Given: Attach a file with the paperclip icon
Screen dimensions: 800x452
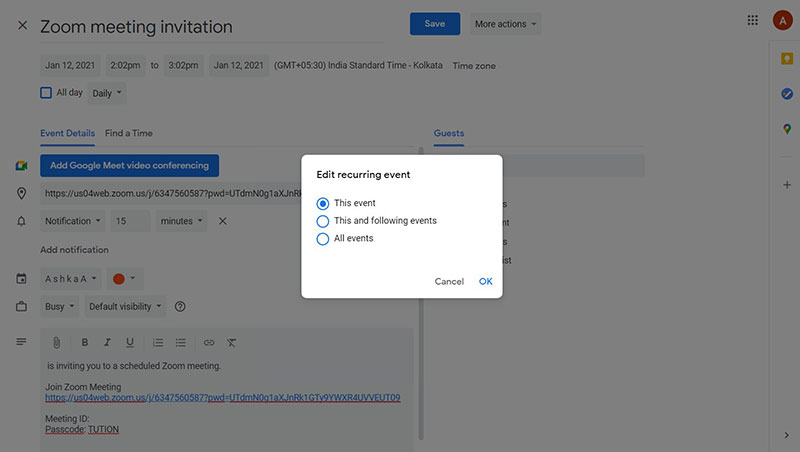Looking at the screenshot, I should pyautogui.click(x=57, y=343).
